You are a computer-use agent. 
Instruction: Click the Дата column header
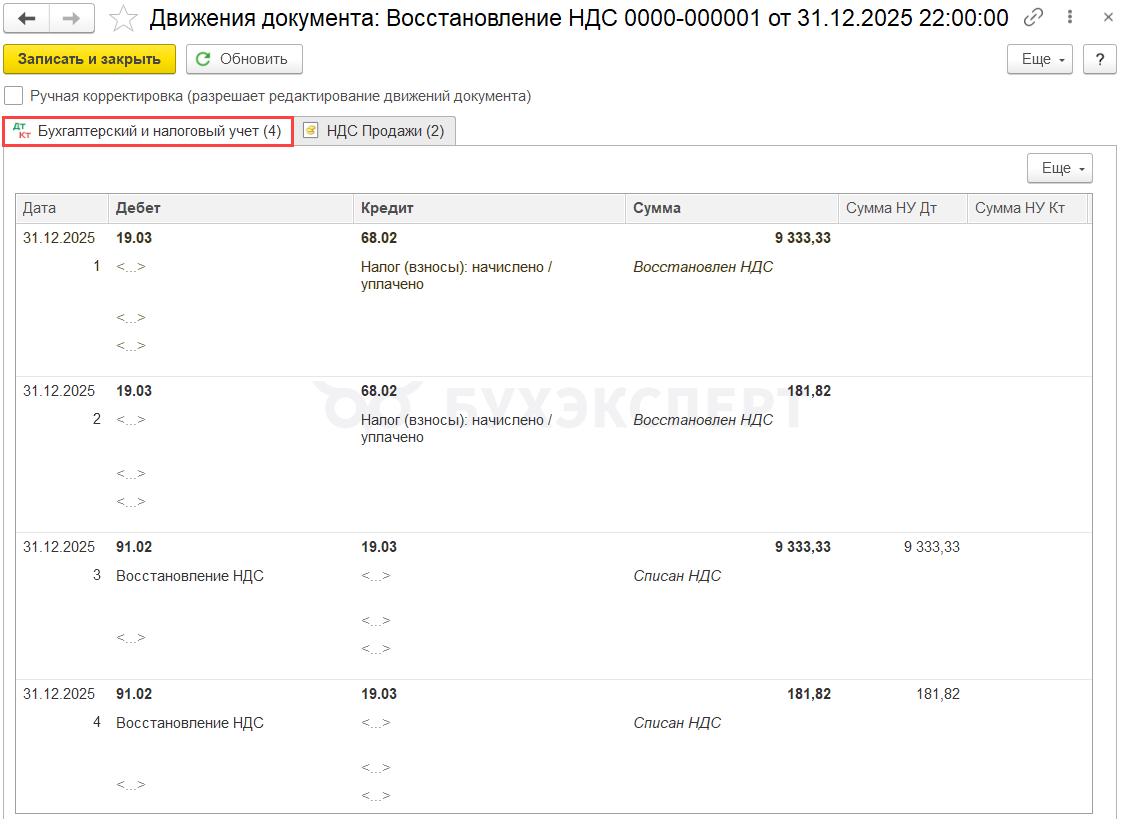coord(62,208)
